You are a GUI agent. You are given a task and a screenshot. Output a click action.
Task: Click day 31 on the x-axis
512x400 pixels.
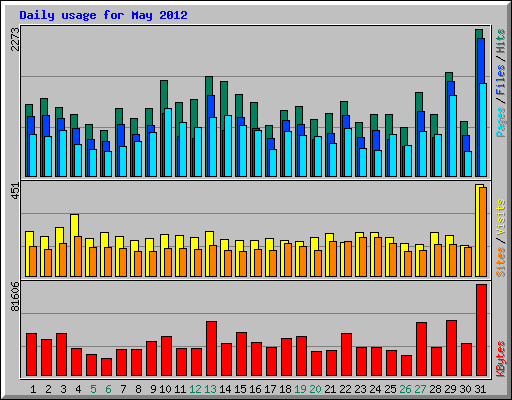pos(480,389)
